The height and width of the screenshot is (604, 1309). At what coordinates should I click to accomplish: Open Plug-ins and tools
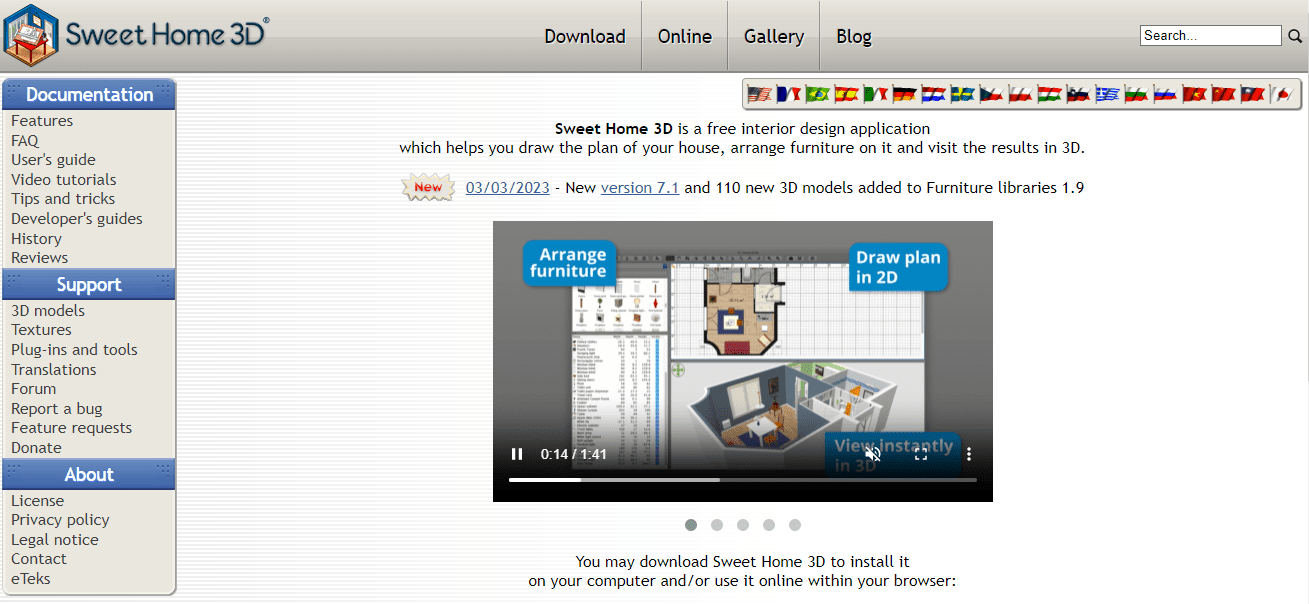(74, 350)
